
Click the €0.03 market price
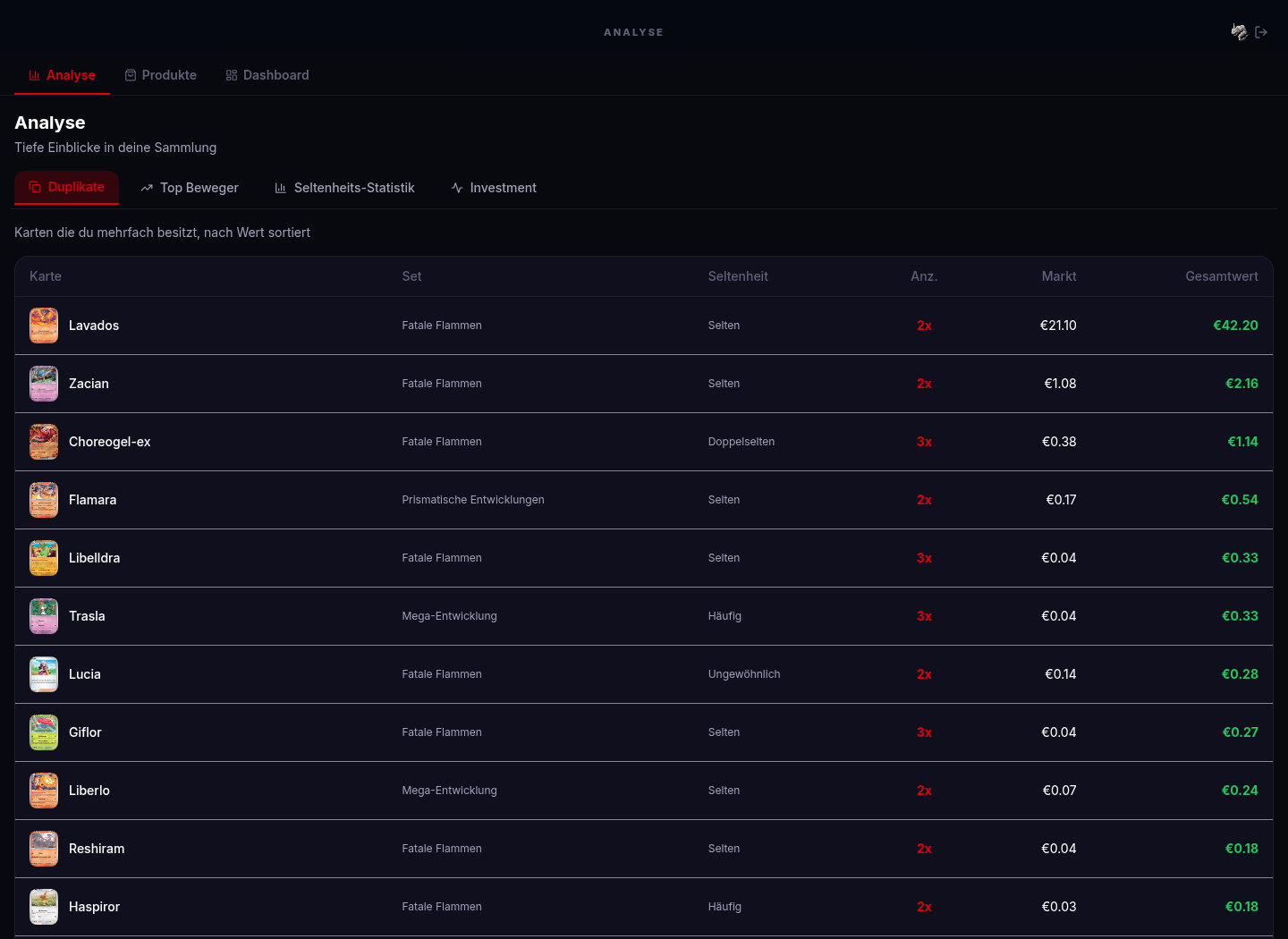pos(1059,907)
